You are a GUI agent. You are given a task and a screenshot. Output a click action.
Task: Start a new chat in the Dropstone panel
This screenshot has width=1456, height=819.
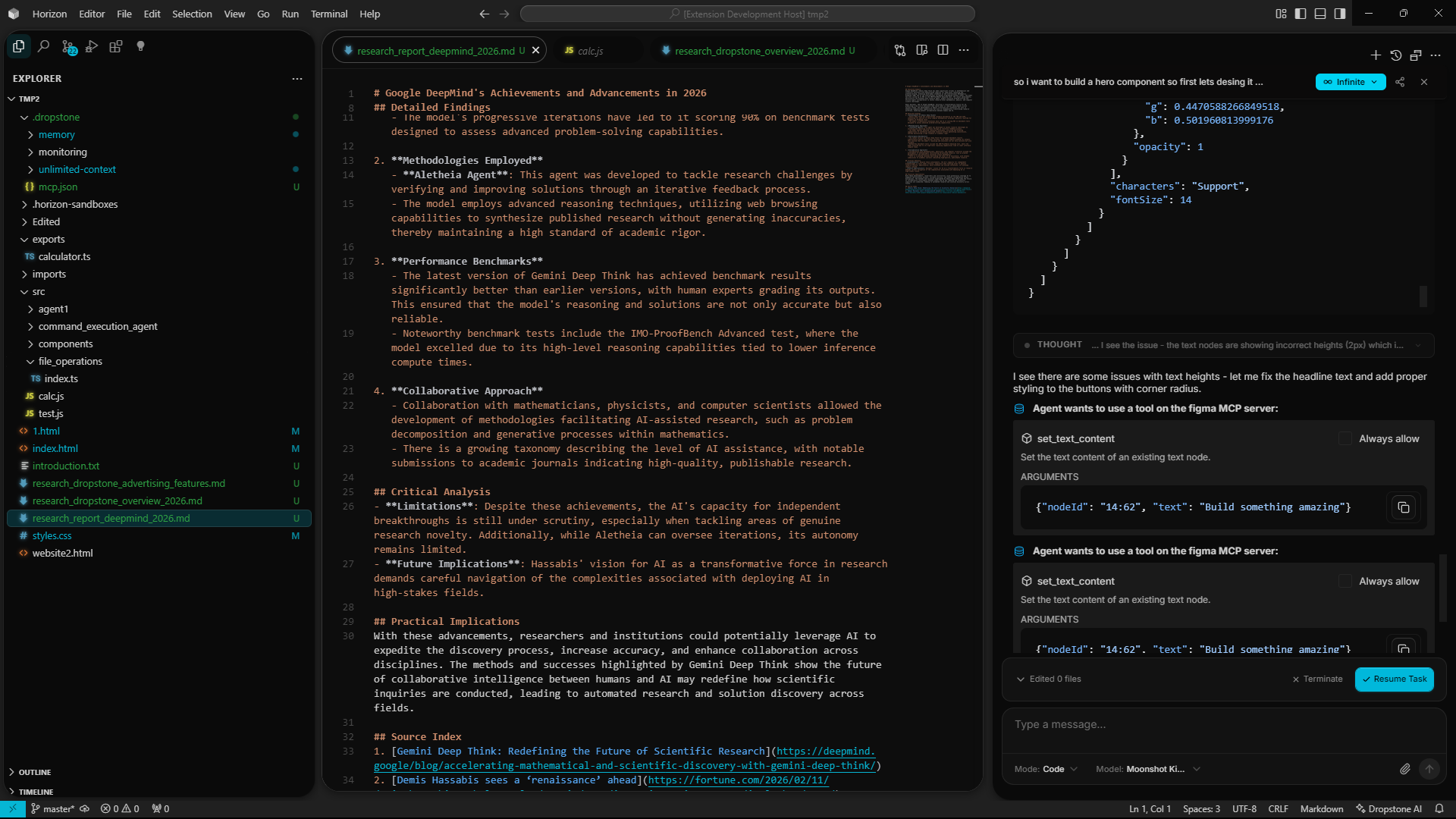(x=1375, y=55)
